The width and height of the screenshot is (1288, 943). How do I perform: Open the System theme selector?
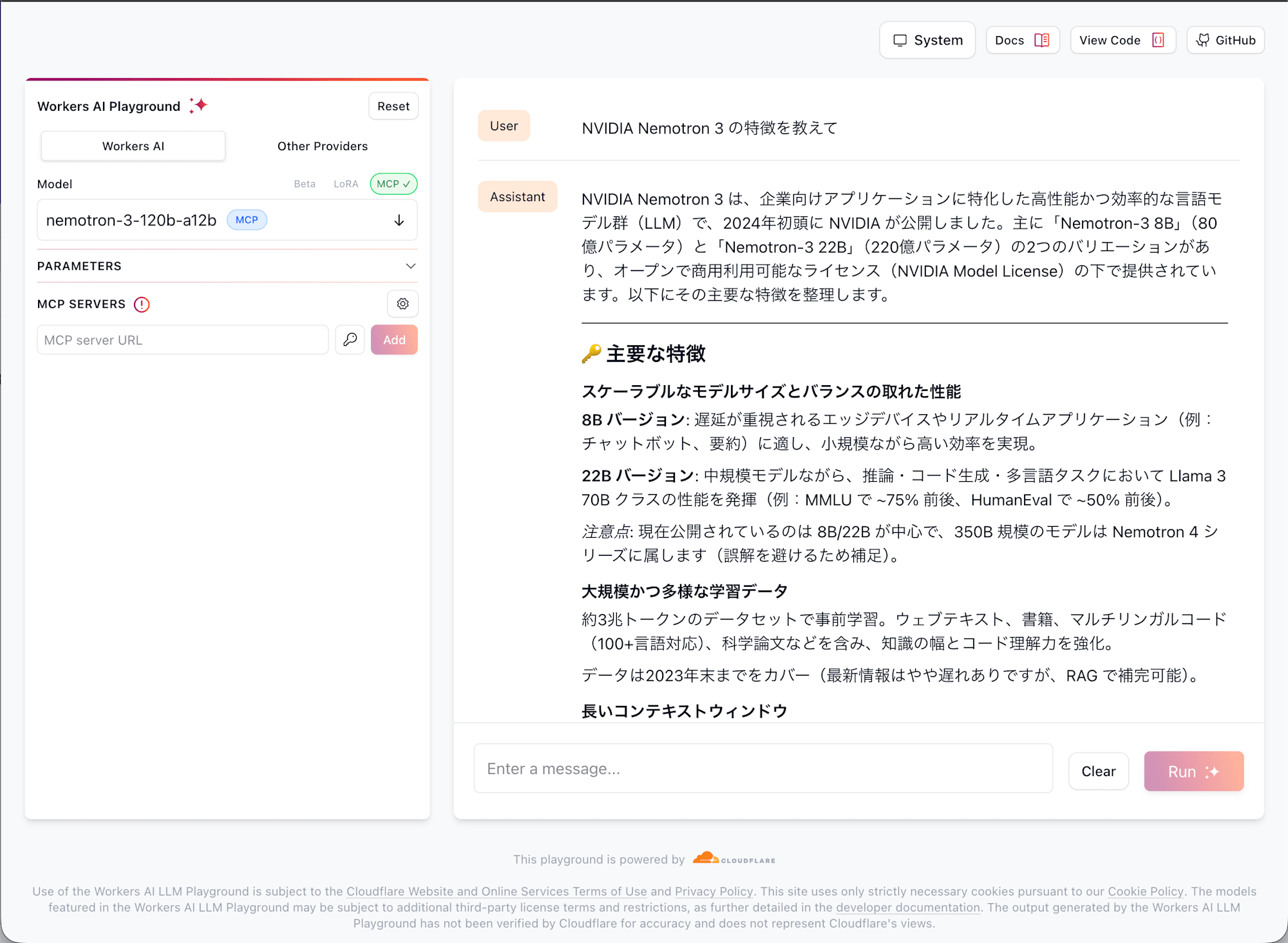(927, 41)
